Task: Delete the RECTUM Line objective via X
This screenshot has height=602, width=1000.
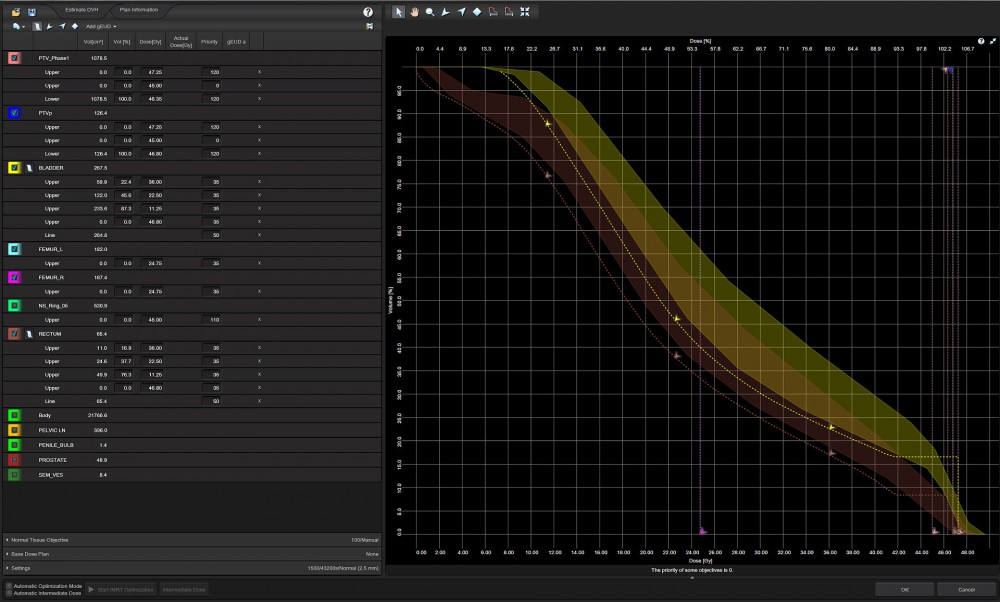Action: [x=259, y=401]
